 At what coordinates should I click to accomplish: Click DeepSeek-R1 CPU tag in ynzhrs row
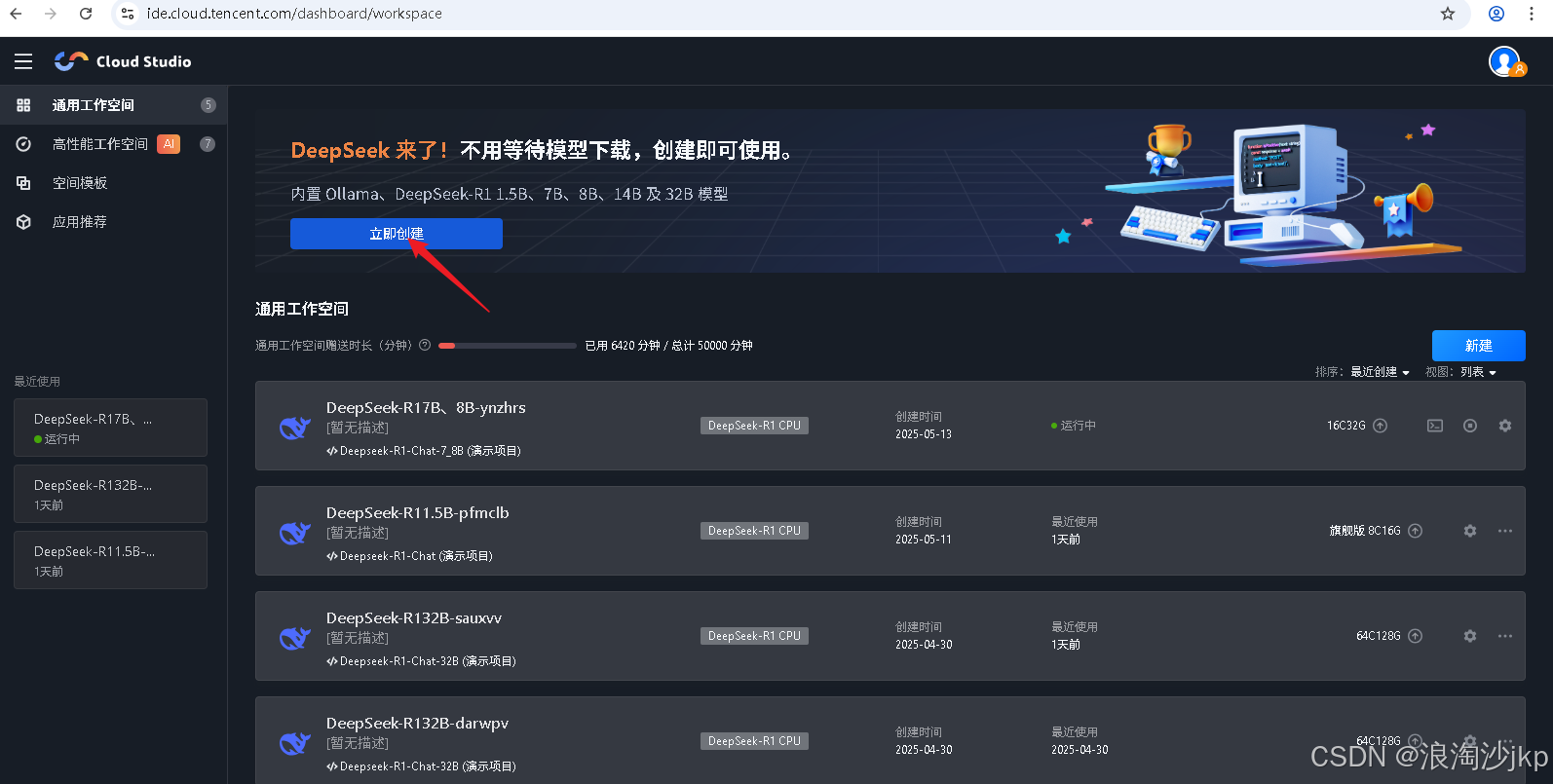point(754,426)
